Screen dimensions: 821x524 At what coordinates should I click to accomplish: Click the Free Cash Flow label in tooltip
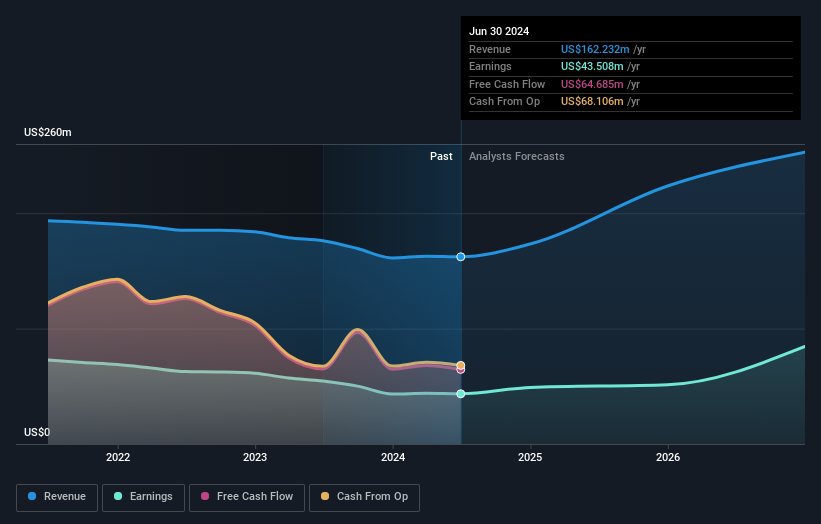click(507, 84)
